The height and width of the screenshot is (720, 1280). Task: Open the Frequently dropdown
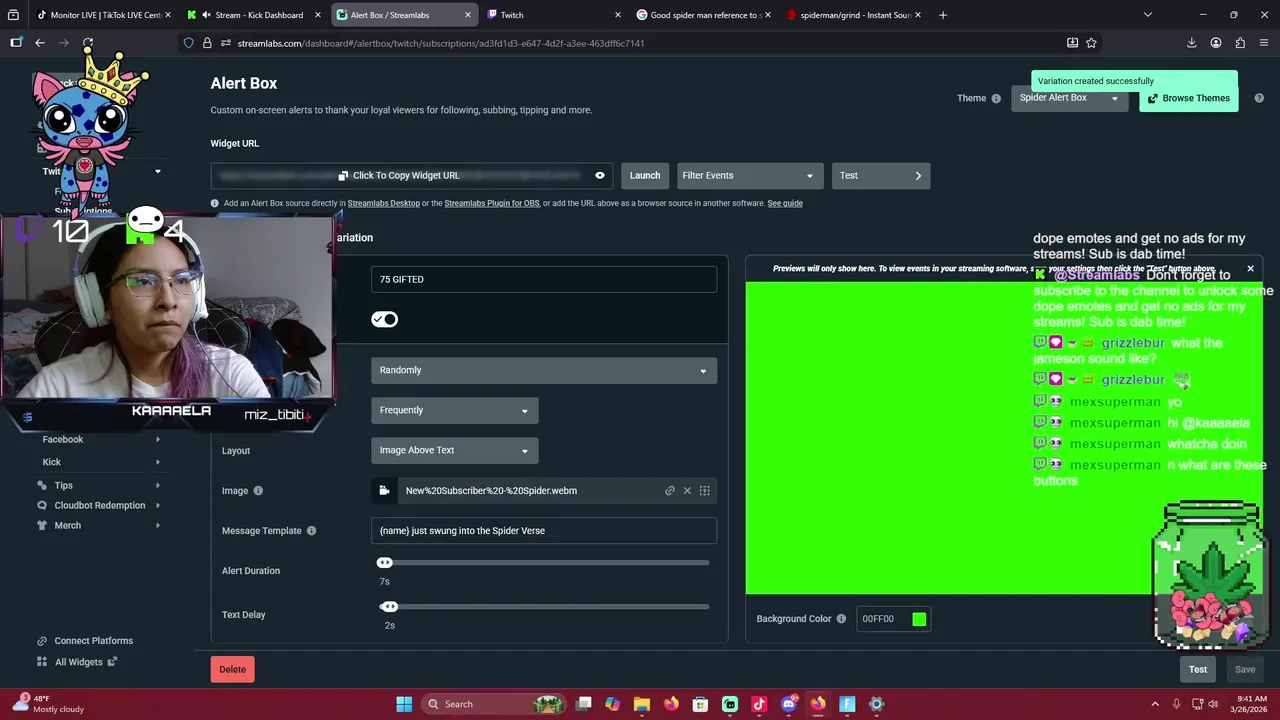tap(455, 410)
